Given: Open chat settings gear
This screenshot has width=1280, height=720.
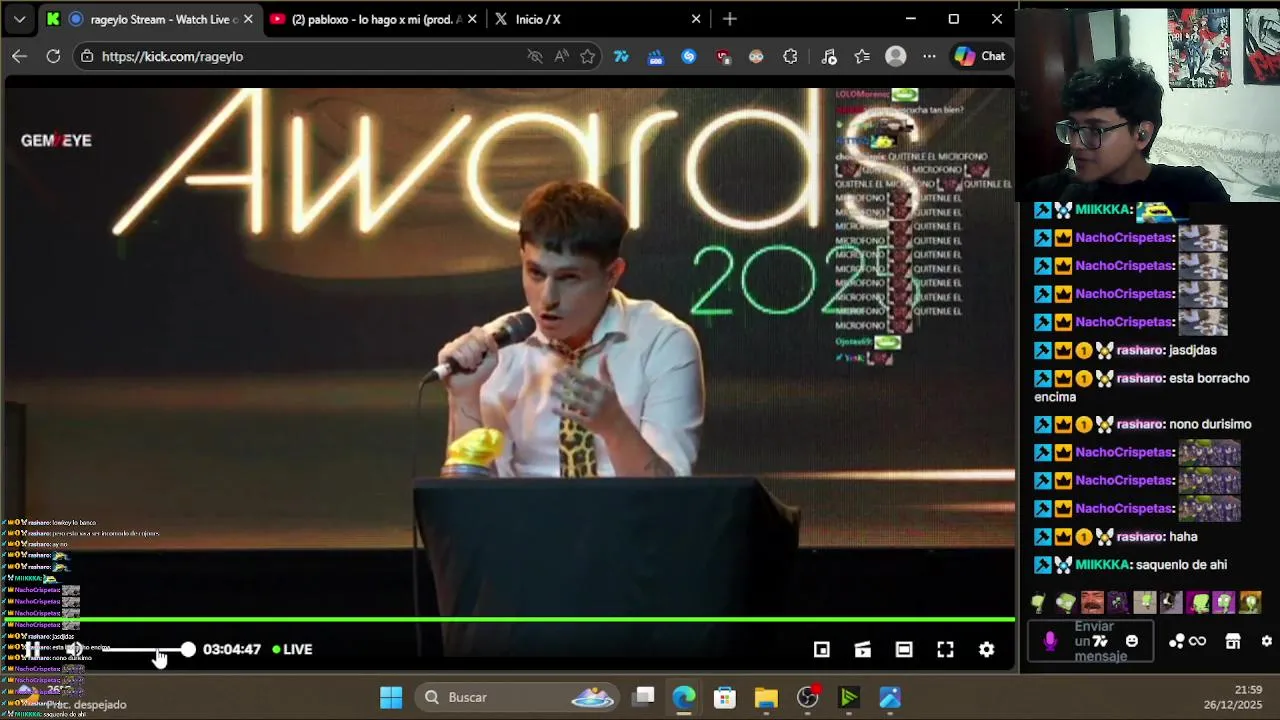Looking at the screenshot, I should click(1267, 641).
